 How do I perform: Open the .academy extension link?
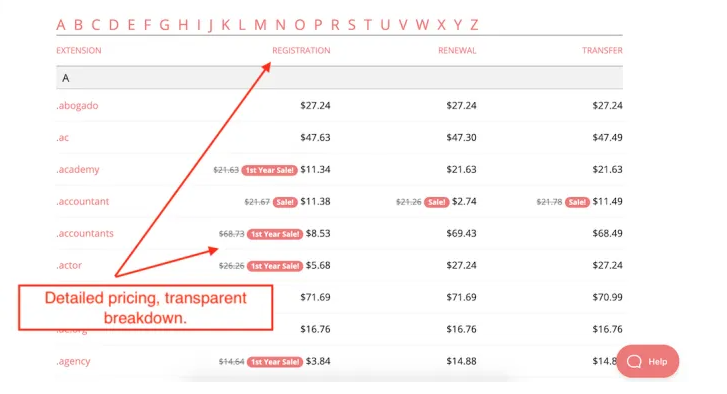tap(78, 170)
